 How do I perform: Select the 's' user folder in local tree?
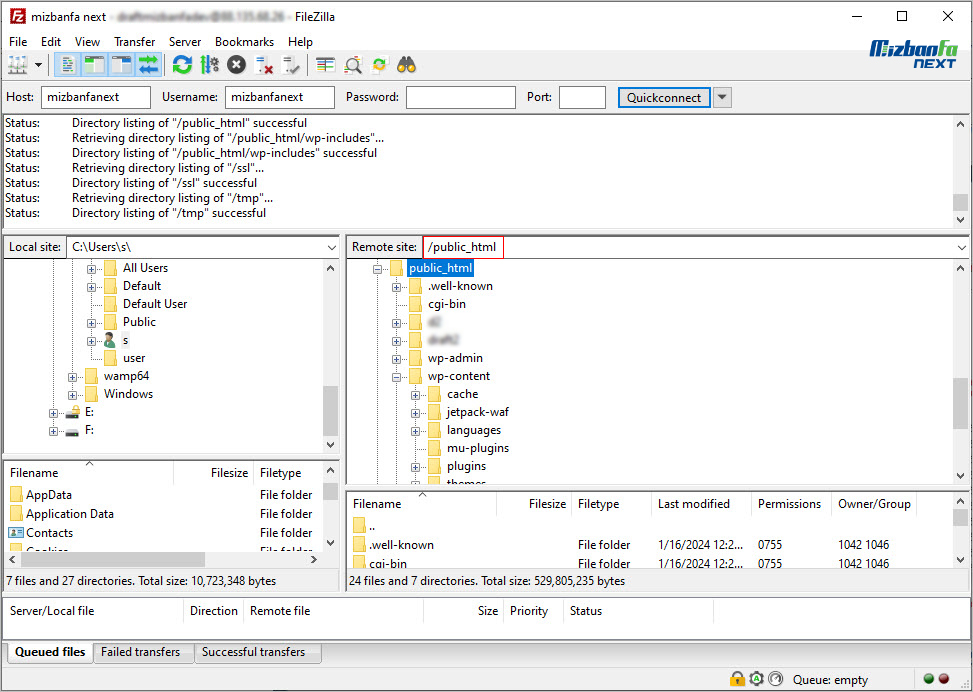click(x=125, y=339)
